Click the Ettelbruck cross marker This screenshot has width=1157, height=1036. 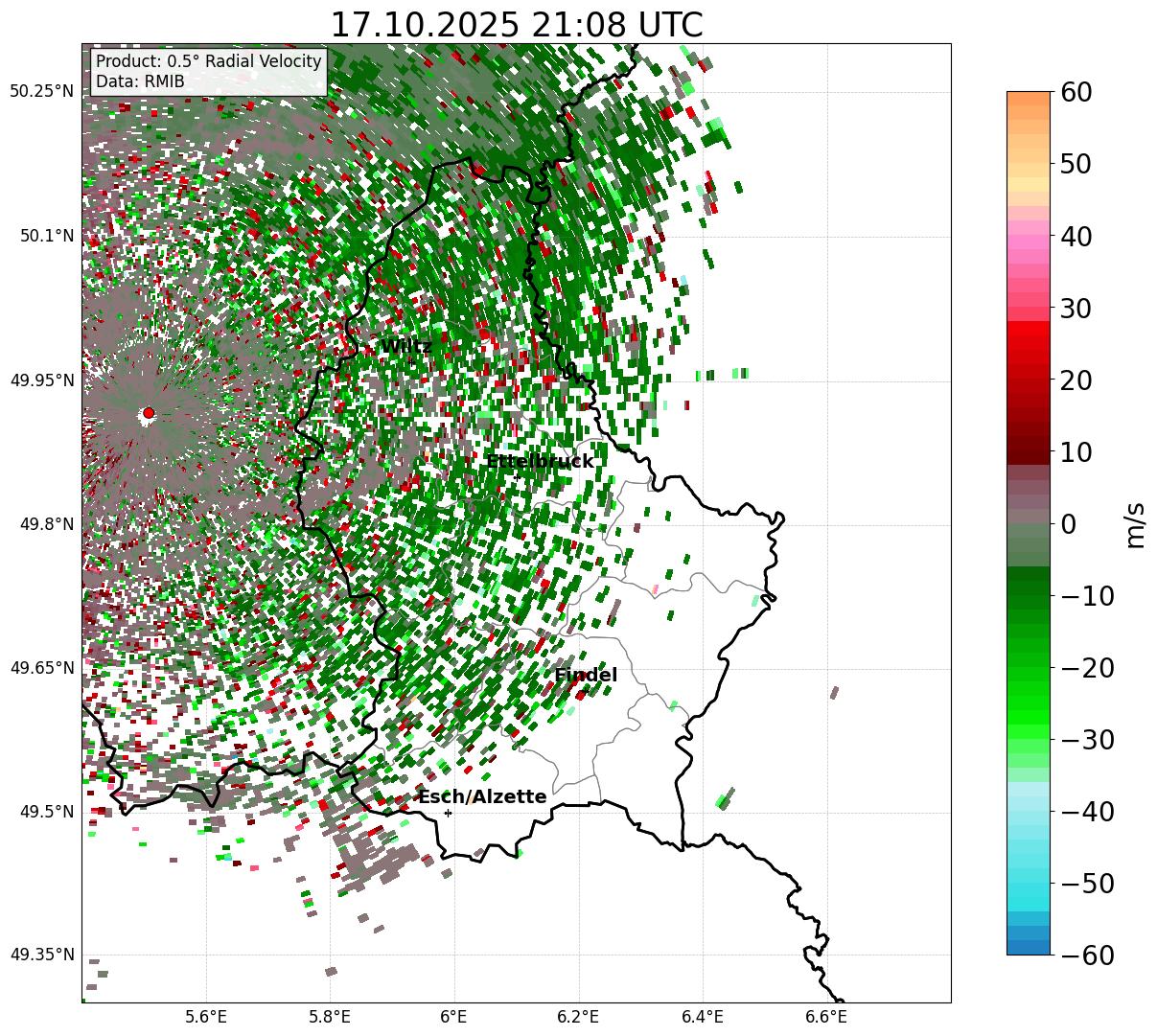[x=517, y=476]
